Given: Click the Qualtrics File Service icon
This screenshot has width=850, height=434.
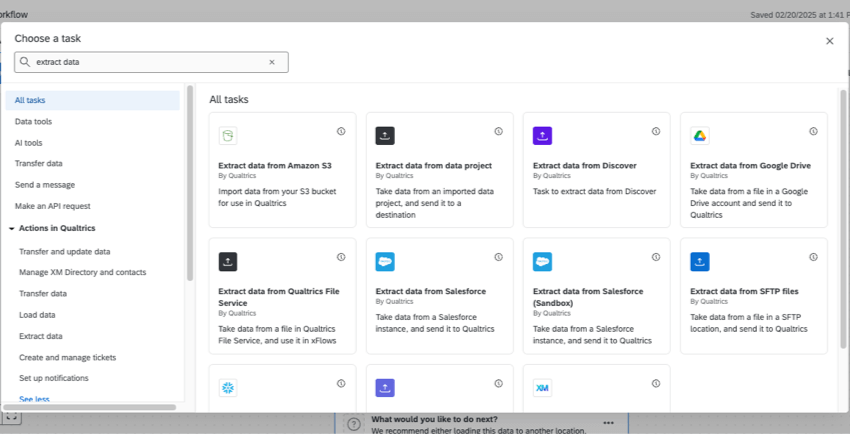Looking at the screenshot, I should [228, 262].
